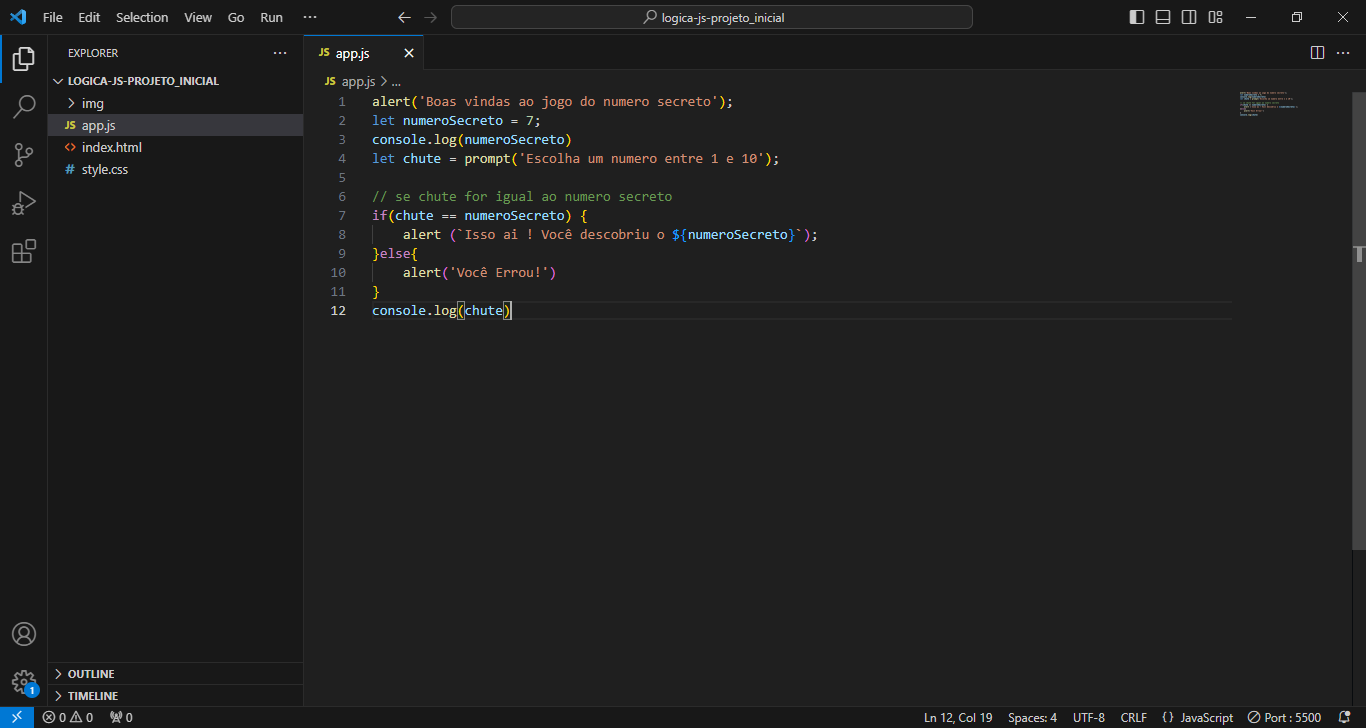Toggle the secondary side bar layout icon
This screenshot has height=728, width=1366.
tap(1189, 17)
